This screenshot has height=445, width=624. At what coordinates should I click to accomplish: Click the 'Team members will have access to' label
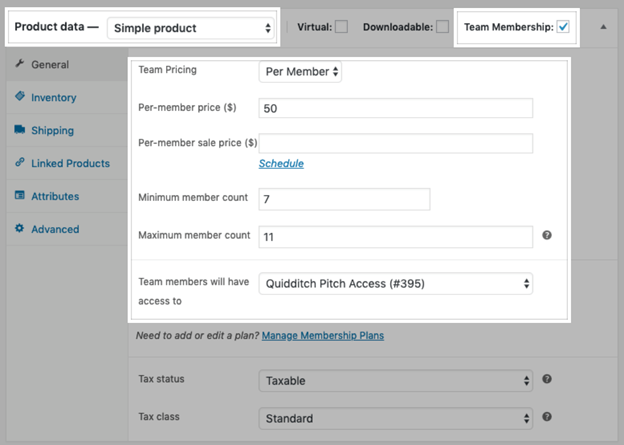pyautogui.click(x=193, y=291)
